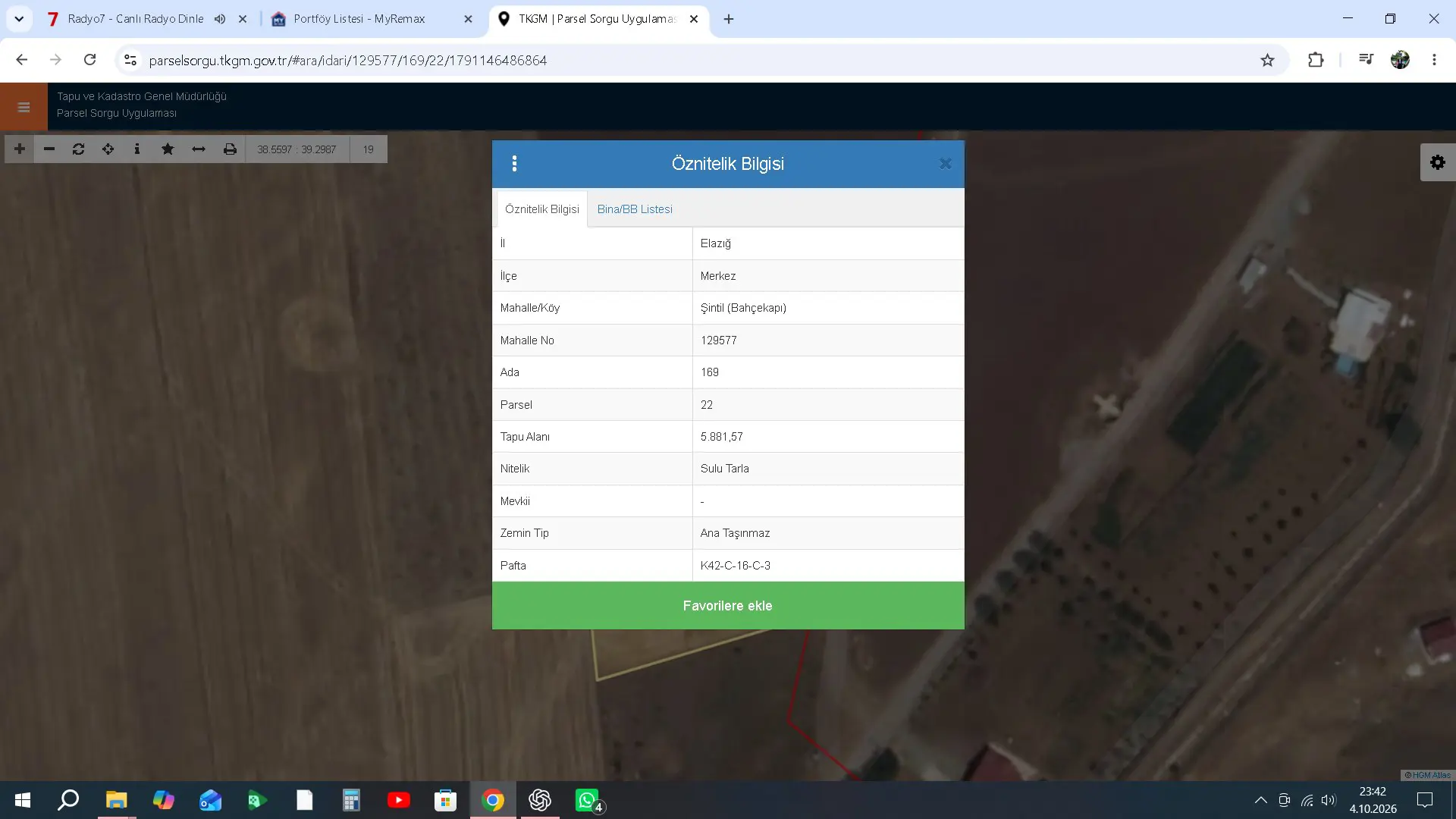Refresh the map with the reload tool
The height and width of the screenshot is (819, 1456).
click(78, 149)
